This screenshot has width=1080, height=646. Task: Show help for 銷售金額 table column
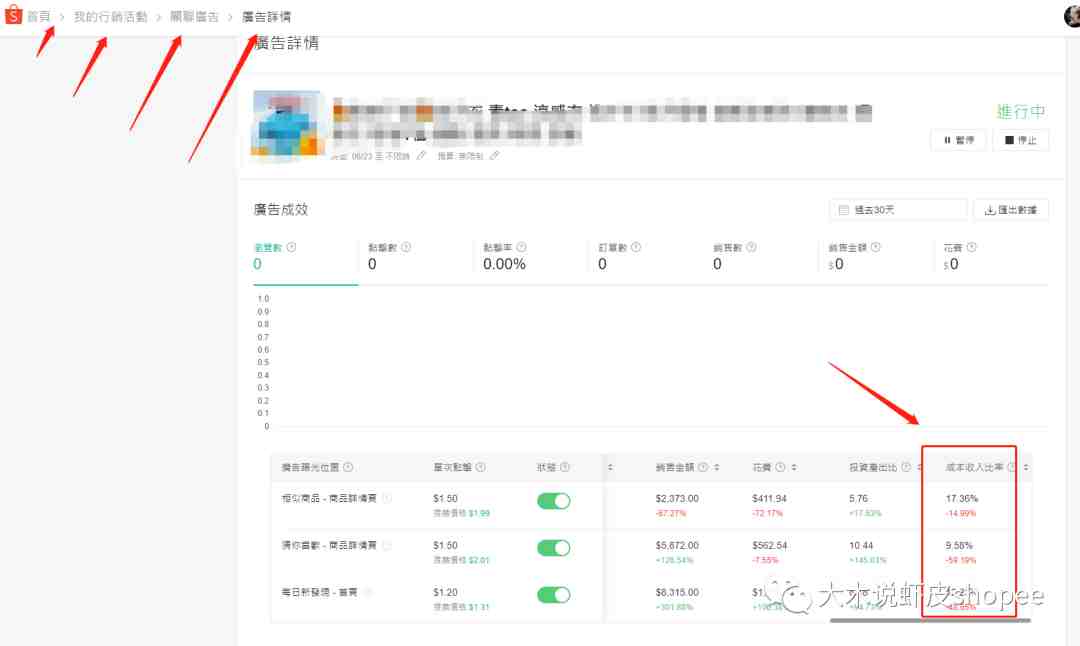pos(703,467)
